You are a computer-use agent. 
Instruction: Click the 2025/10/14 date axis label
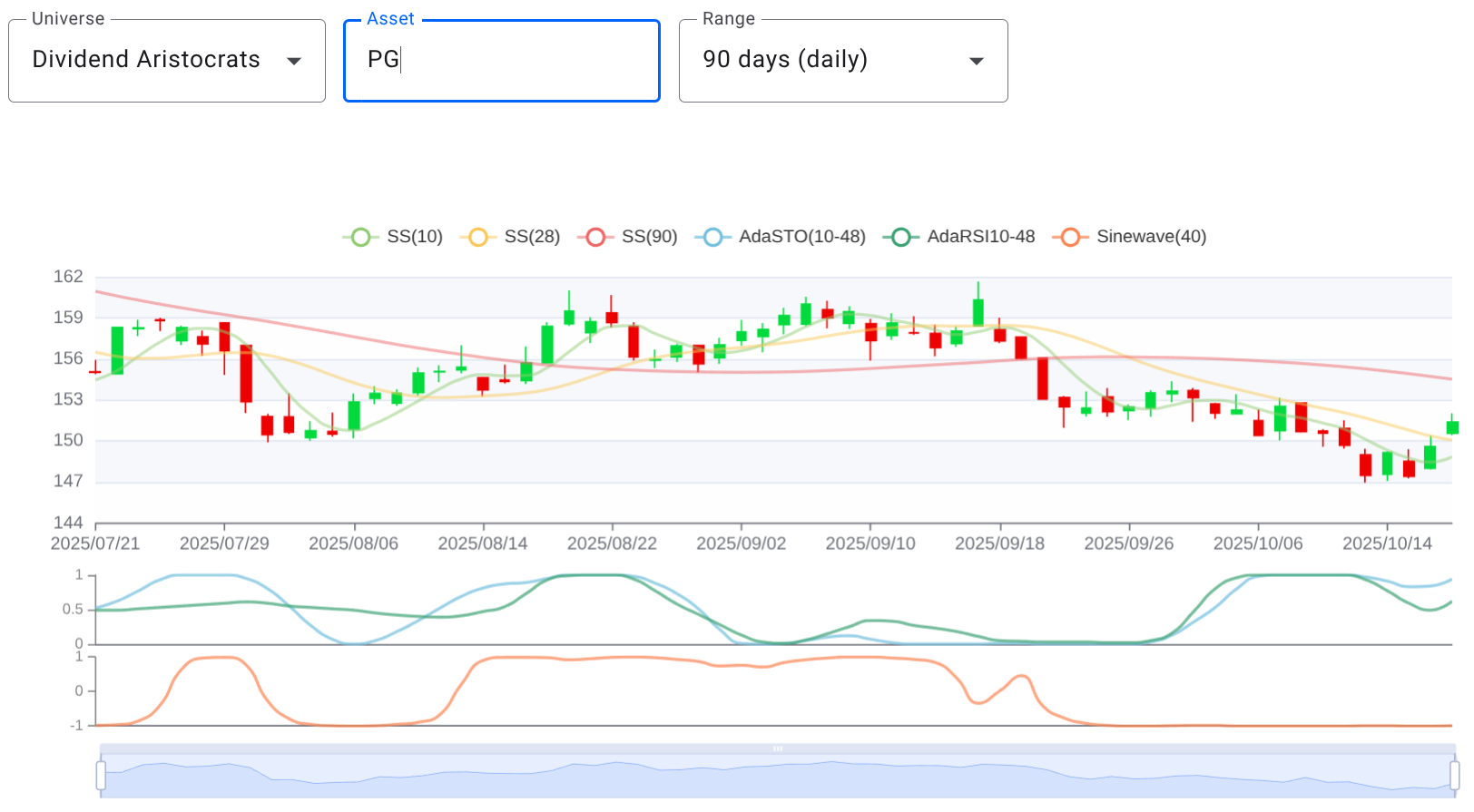point(1387,543)
